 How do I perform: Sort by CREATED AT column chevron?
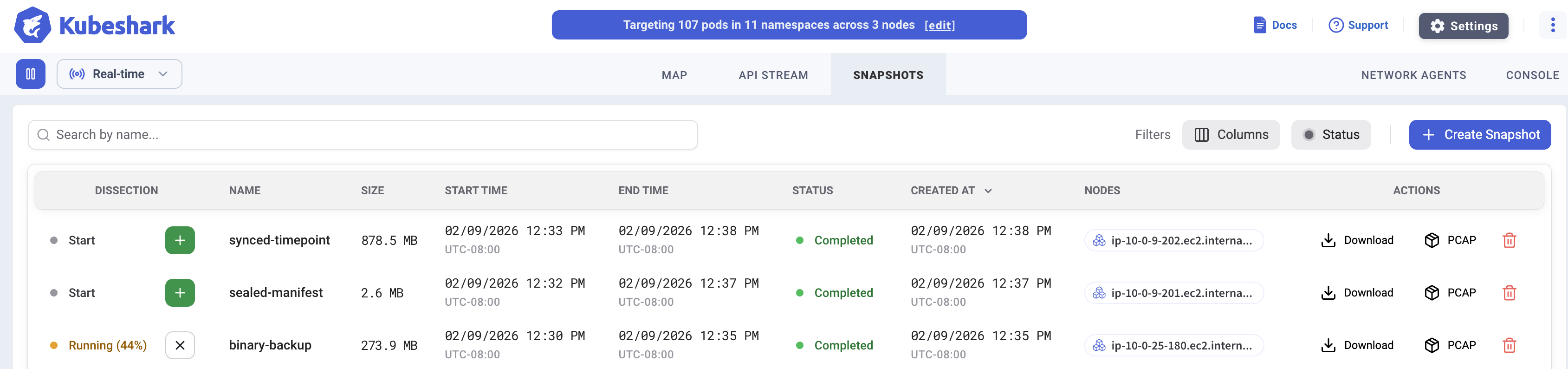988,191
